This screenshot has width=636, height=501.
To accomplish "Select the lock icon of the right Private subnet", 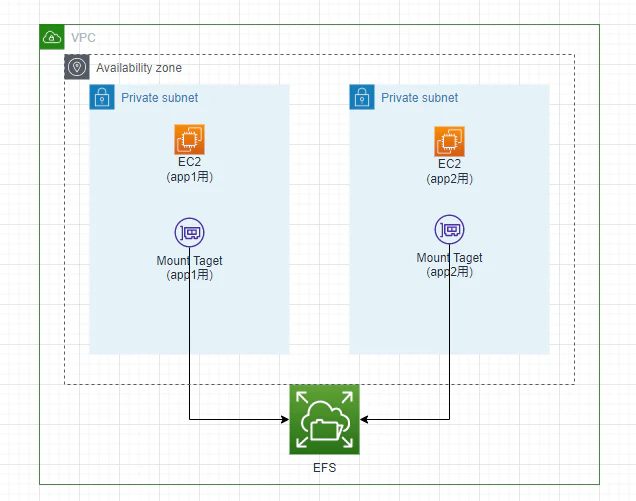I will (x=362, y=97).
